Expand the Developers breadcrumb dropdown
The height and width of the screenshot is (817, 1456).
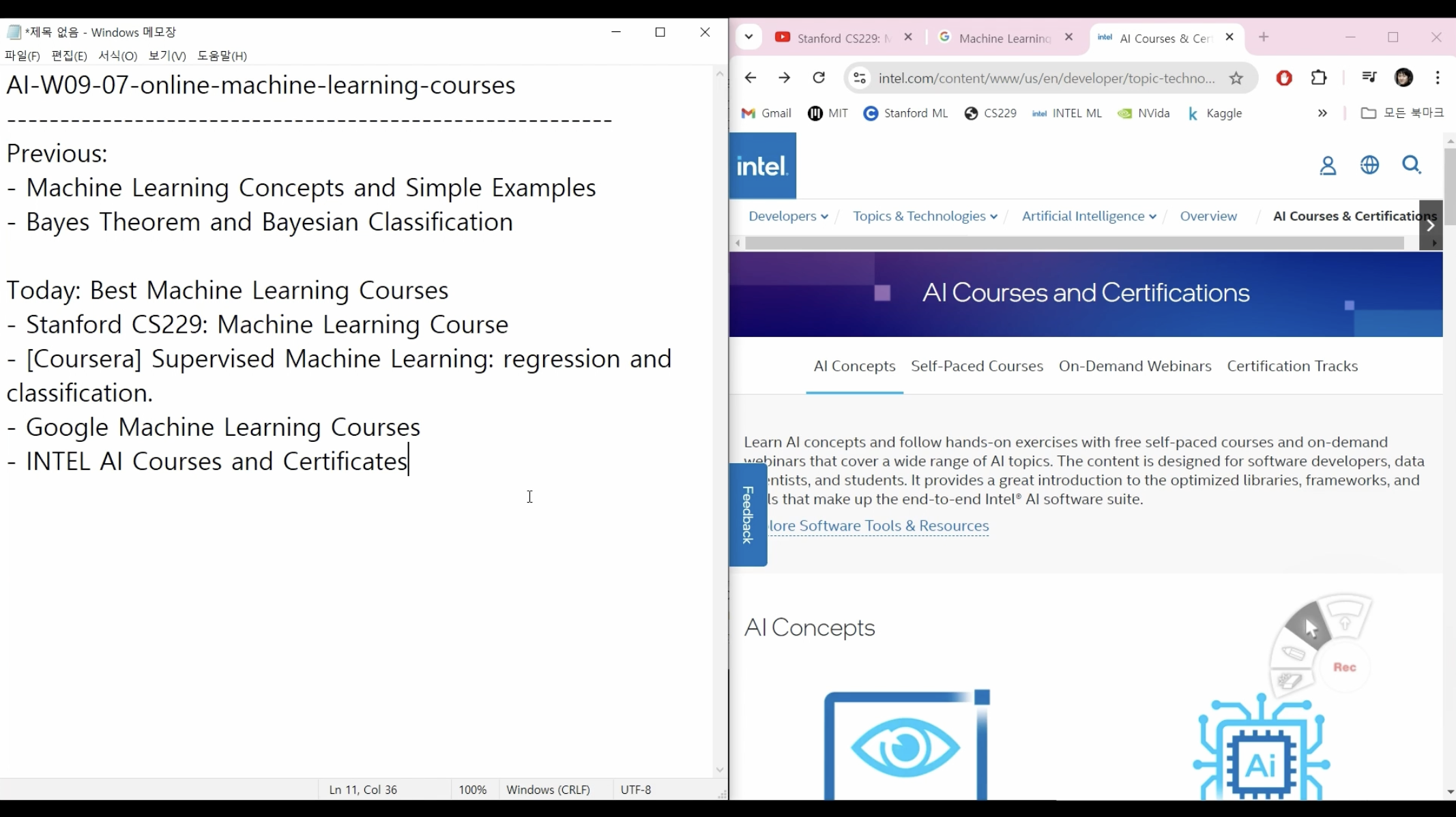pos(788,216)
